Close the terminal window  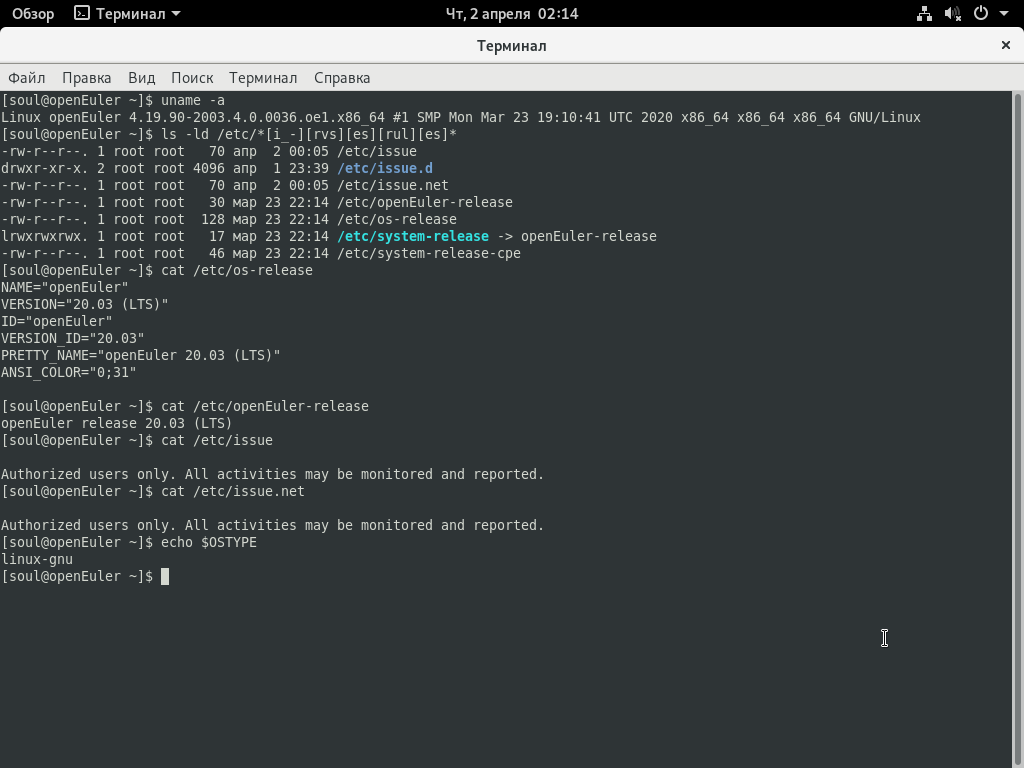click(x=1006, y=45)
